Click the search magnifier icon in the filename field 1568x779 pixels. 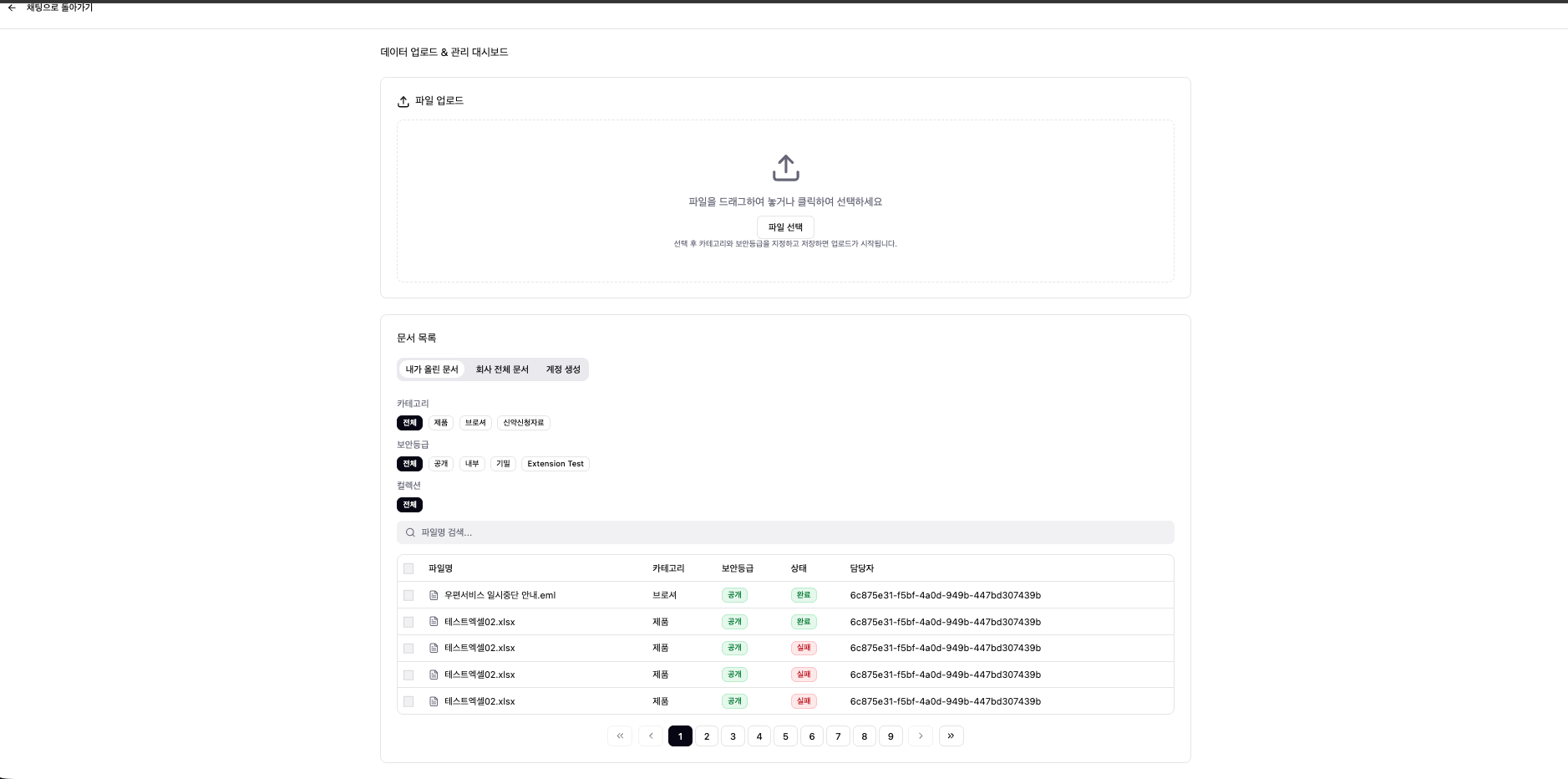pyautogui.click(x=410, y=532)
